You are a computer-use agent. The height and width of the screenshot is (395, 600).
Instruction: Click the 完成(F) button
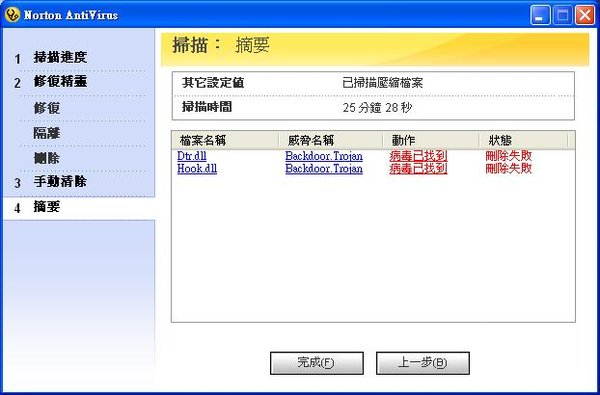coord(317,363)
